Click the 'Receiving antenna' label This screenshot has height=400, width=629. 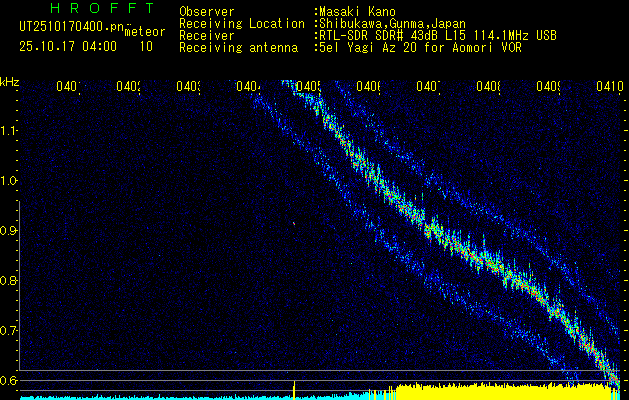coord(239,48)
